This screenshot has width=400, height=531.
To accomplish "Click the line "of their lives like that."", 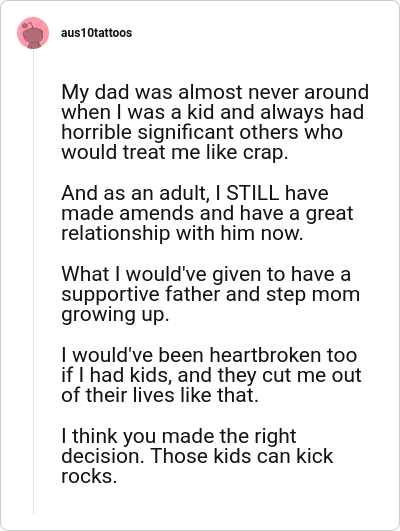I will click(x=160, y=395).
